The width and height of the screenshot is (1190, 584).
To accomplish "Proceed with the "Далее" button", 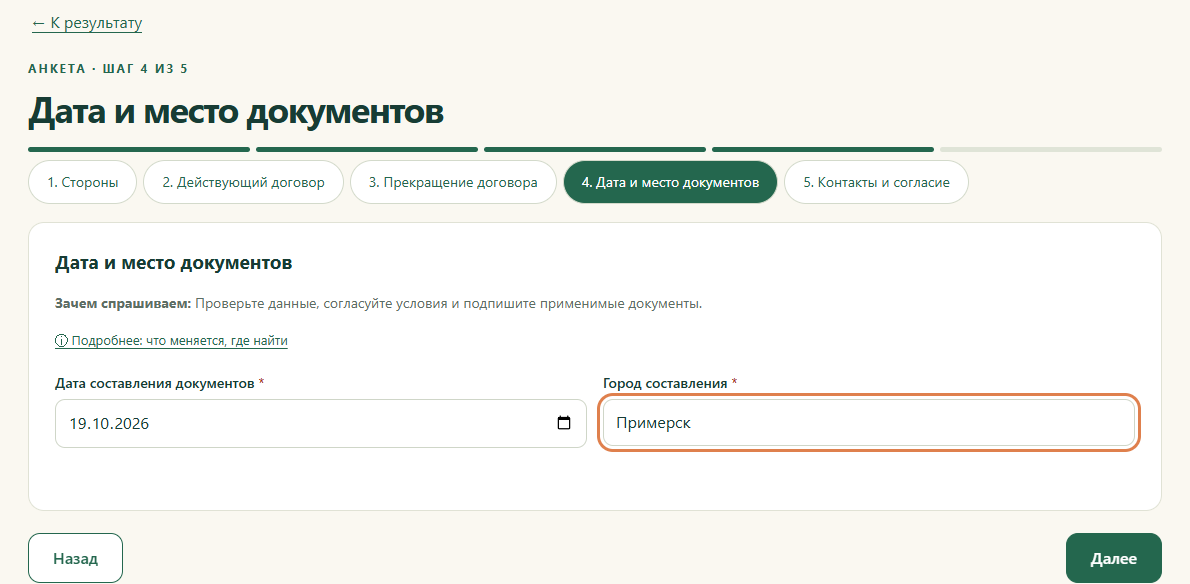I will click(1113, 558).
